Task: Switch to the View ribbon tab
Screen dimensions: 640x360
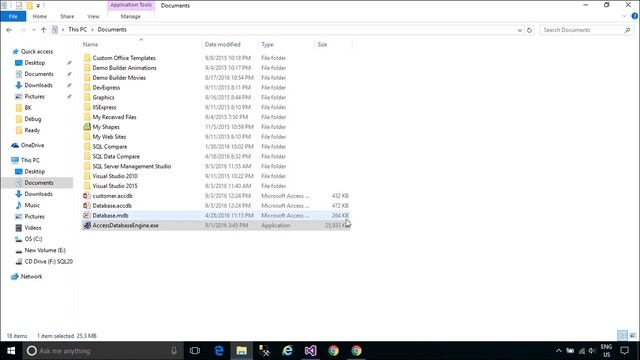Action: (x=93, y=16)
